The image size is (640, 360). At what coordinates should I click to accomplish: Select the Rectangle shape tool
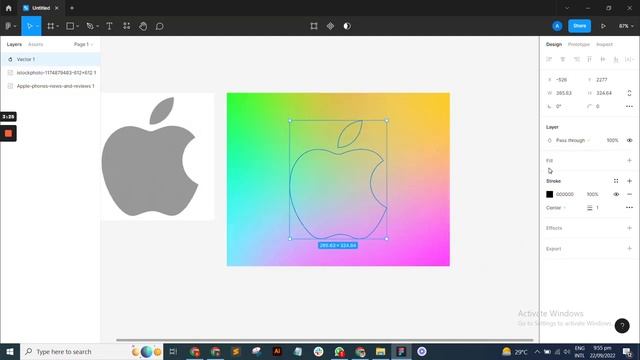point(70,26)
